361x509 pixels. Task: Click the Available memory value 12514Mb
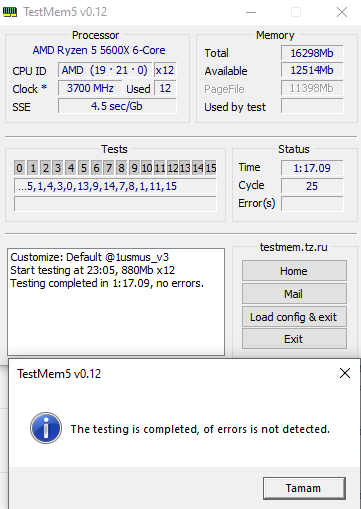312,70
